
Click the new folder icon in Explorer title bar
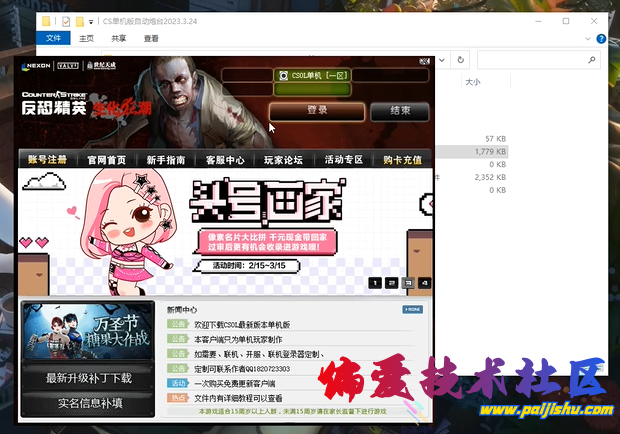tap(80, 21)
